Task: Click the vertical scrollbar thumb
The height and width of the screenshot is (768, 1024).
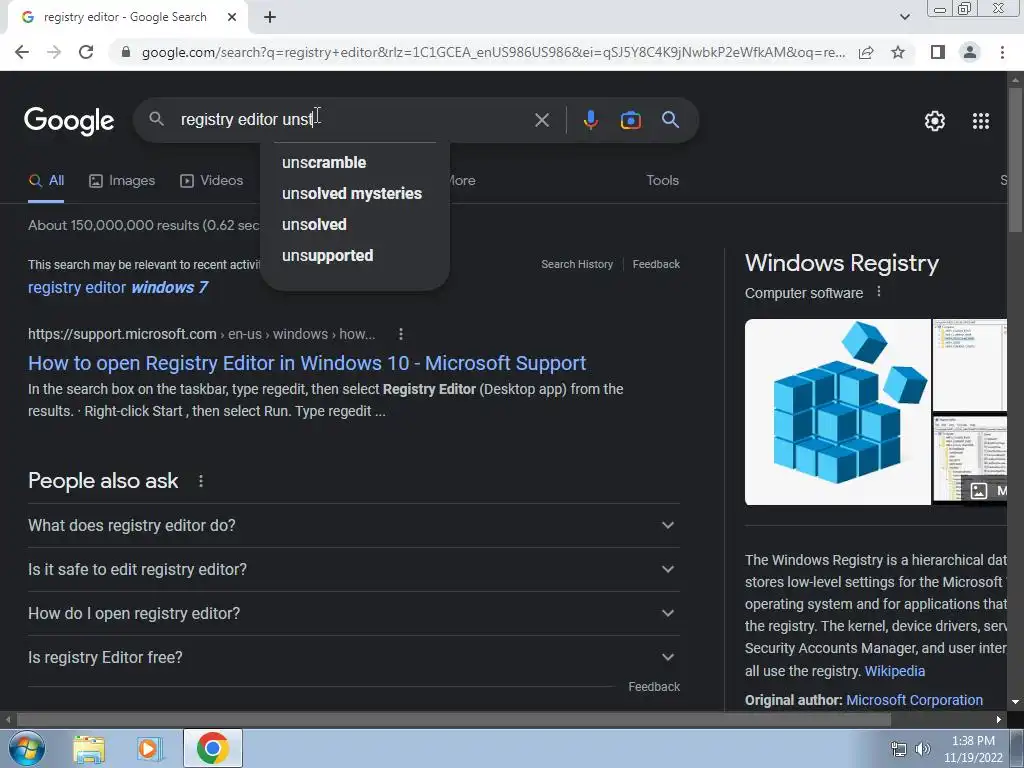Action: [1015, 159]
